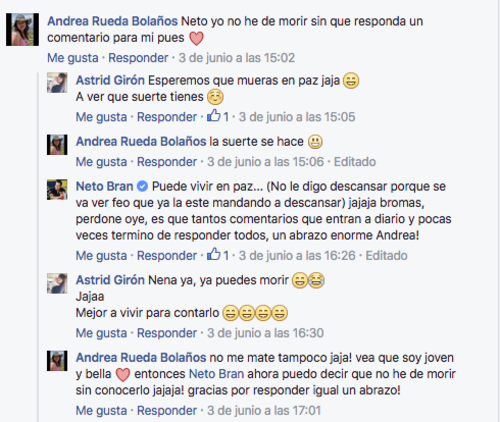Screen dimensions: 500x422
Task: Open the Neto Bran author name link
Action: pos(105,186)
